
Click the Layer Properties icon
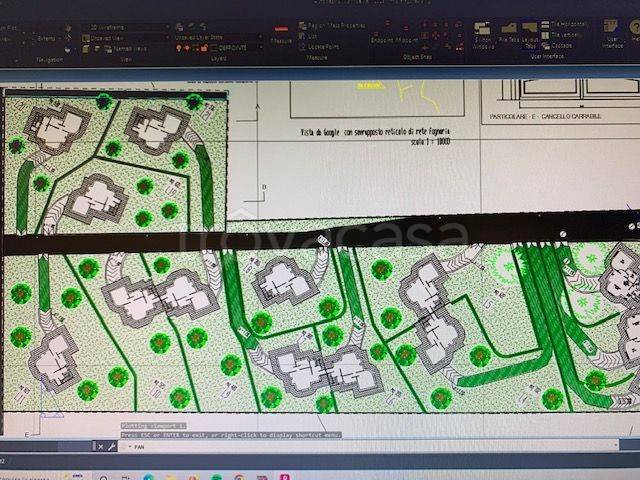pos(179,27)
